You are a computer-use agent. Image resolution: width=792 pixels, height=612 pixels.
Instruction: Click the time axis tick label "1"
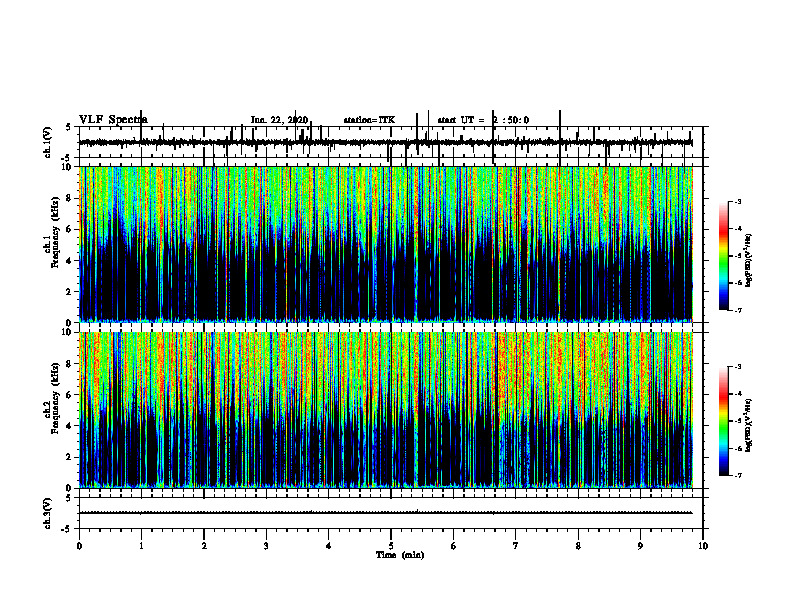[141, 546]
